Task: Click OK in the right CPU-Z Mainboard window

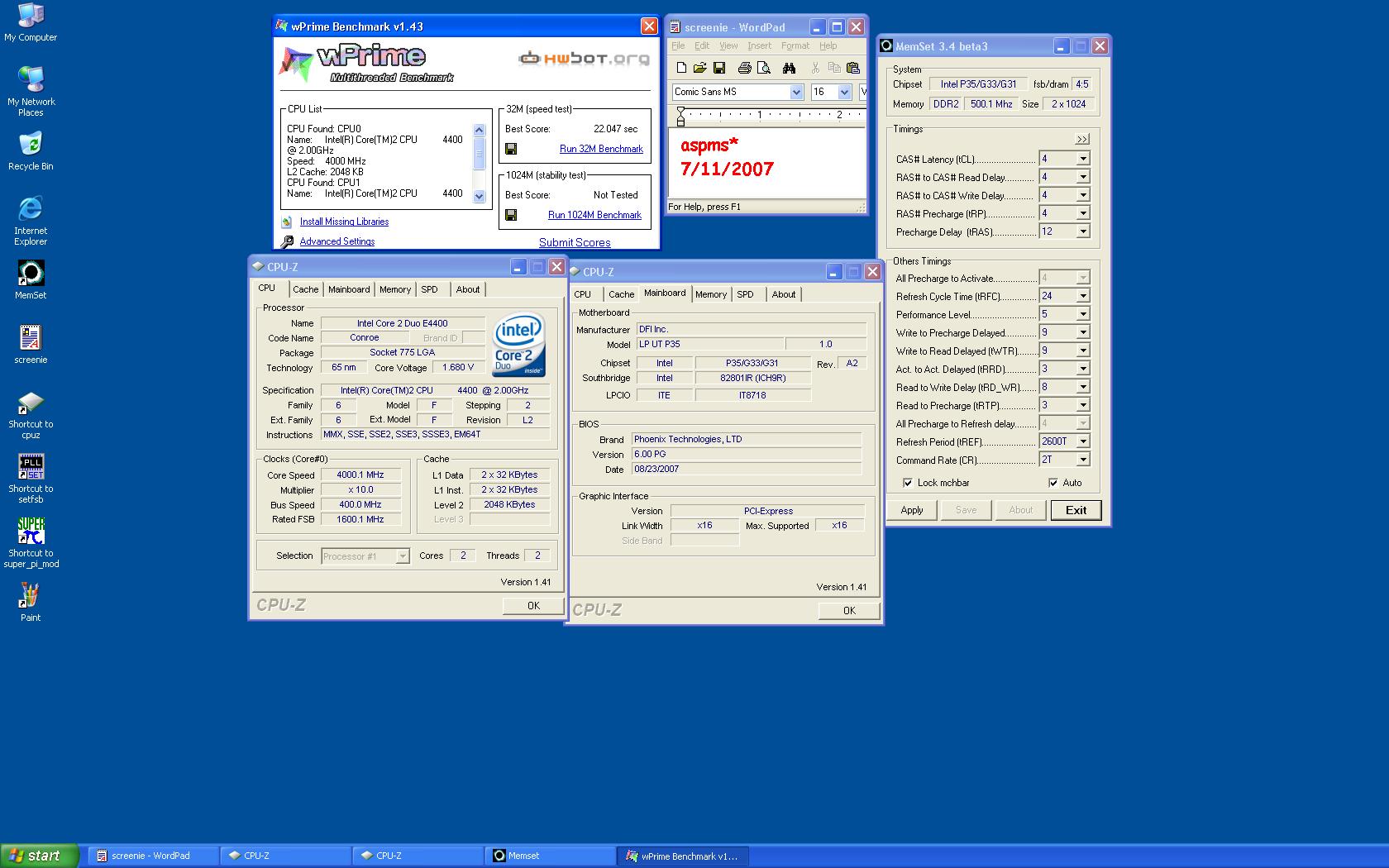Action: click(x=849, y=610)
